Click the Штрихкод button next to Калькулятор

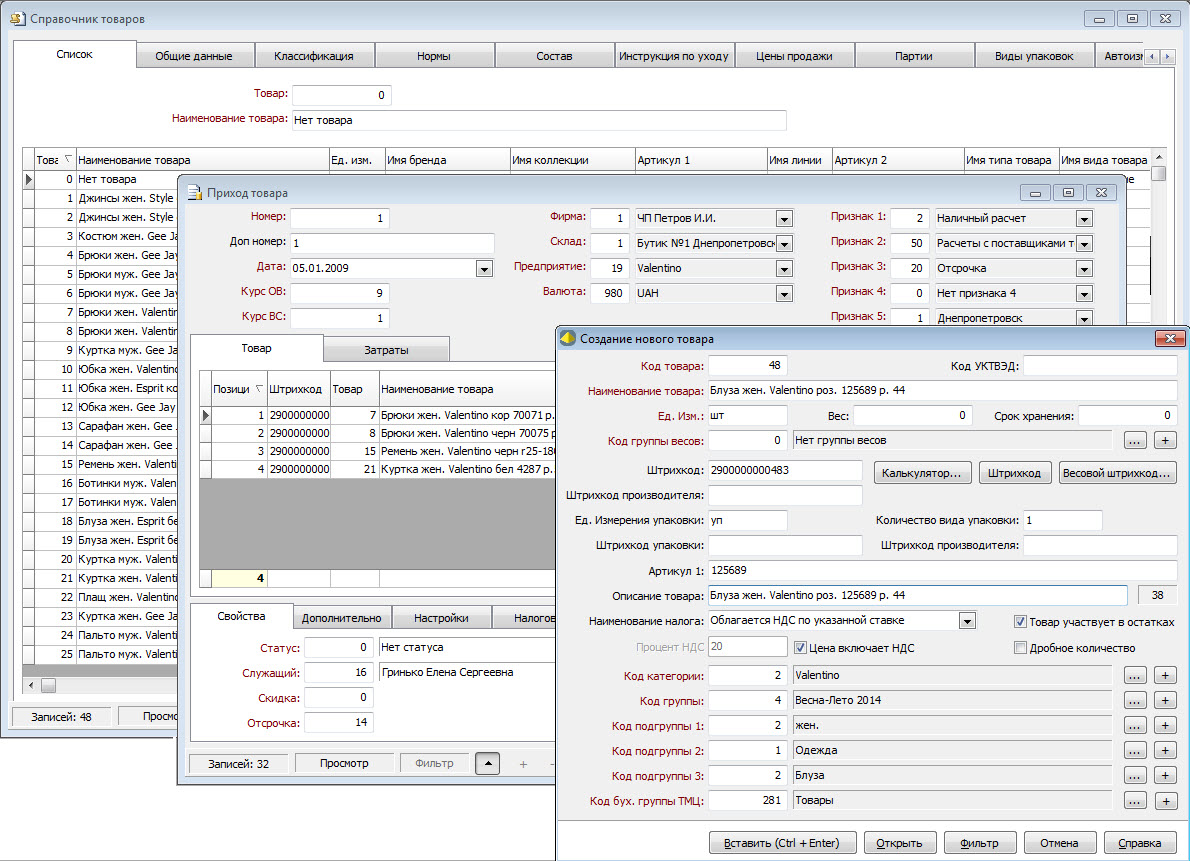(x=1014, y=473)
